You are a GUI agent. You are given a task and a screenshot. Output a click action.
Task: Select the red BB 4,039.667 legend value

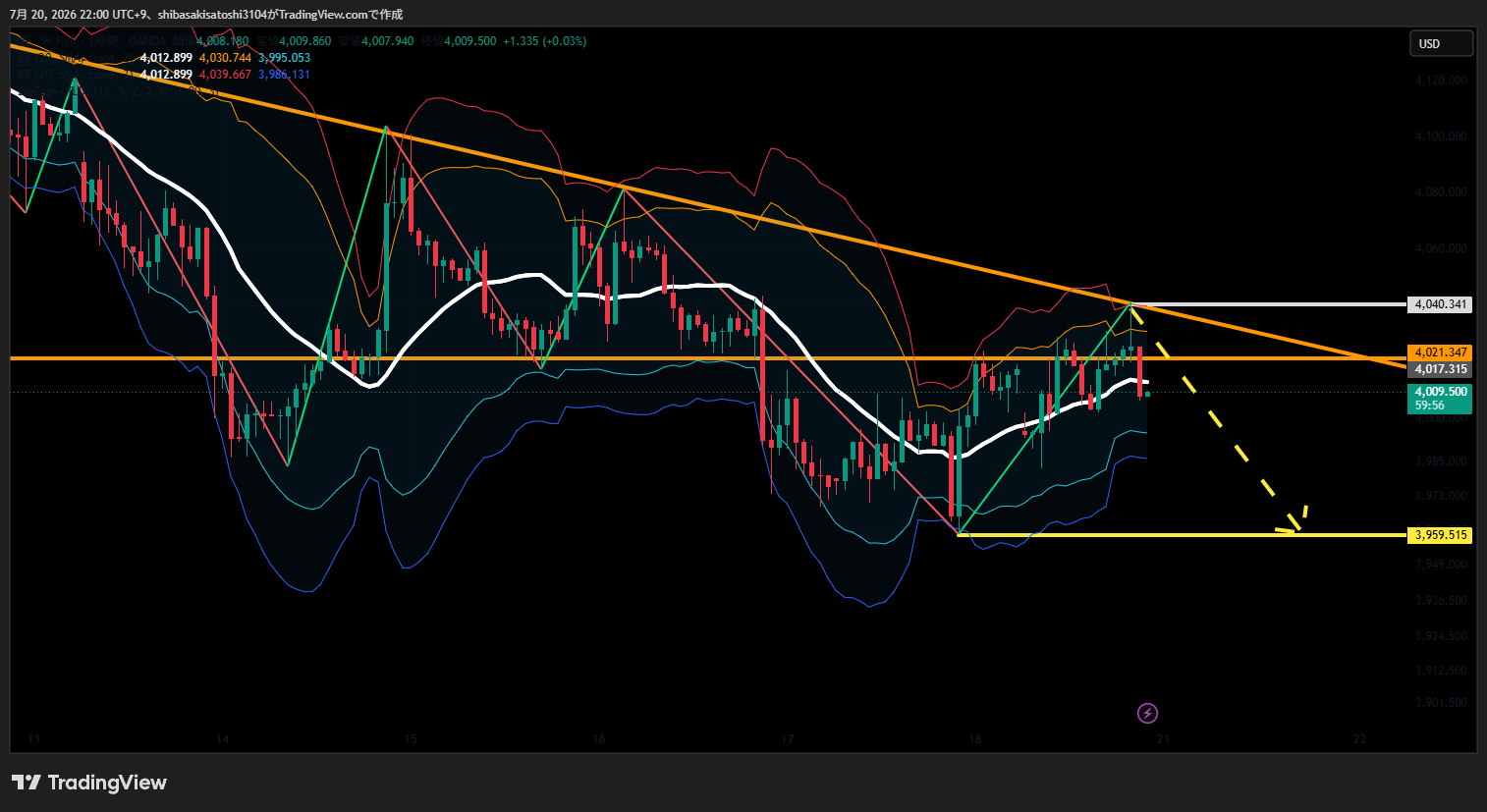click(x=225, y=75)
